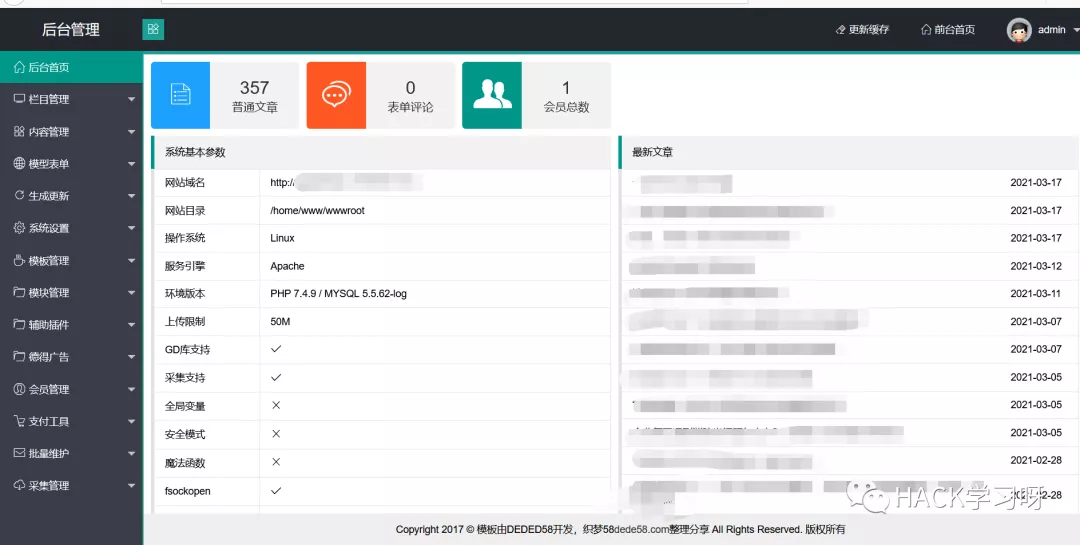Click the house icon beside 前台首页
Image resolution: width=1080 pixels, height=545 pixels.
pyautogui.click(x=926, y=30)
